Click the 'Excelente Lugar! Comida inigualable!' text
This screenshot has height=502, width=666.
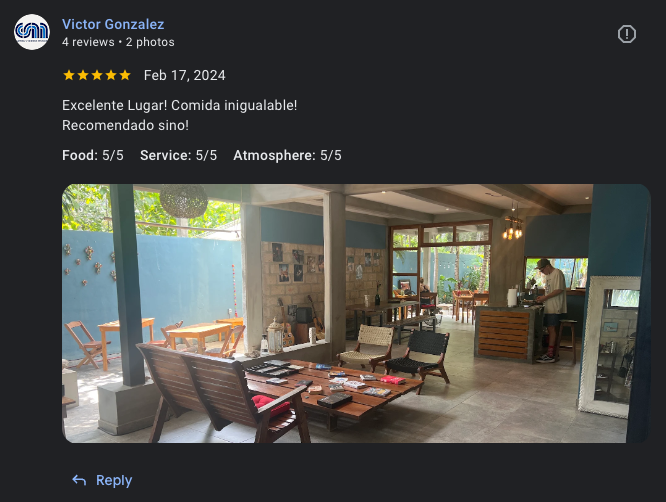click(x=180, y=105)
